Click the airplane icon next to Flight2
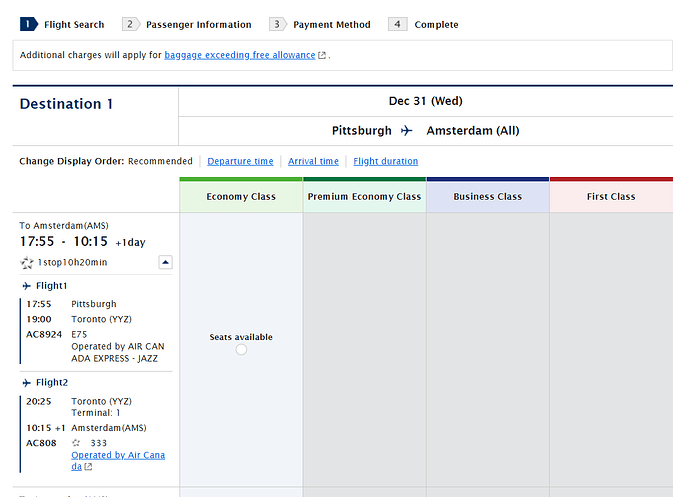 [27, 382]
